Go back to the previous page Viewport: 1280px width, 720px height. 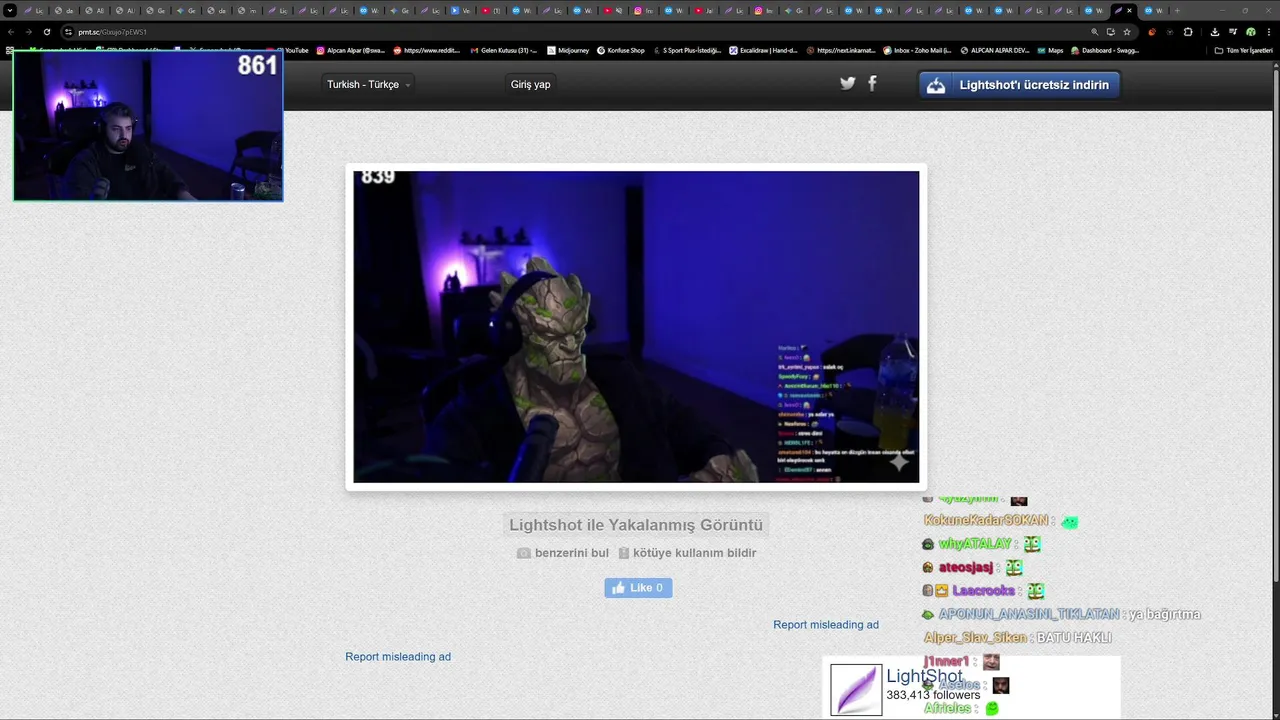pos(11,32)
